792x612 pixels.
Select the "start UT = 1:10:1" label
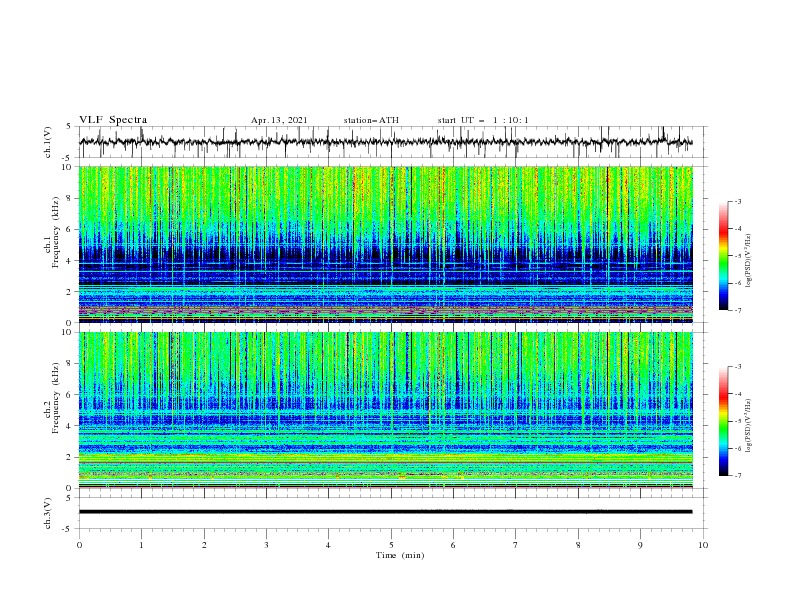point(483,120)
